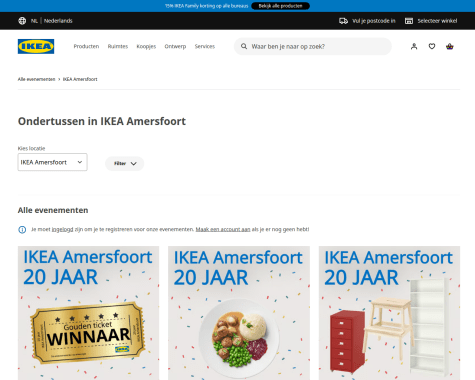Open the Koopjes menu

[146, 46]
